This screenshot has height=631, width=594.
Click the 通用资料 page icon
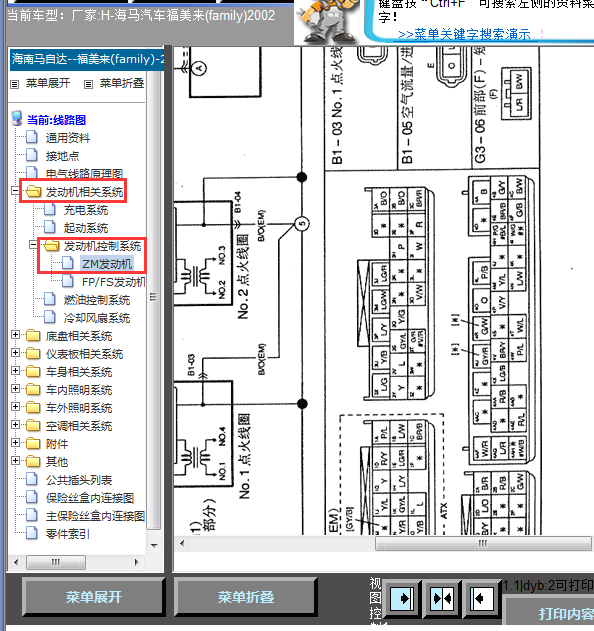click(x=32, y=138)
